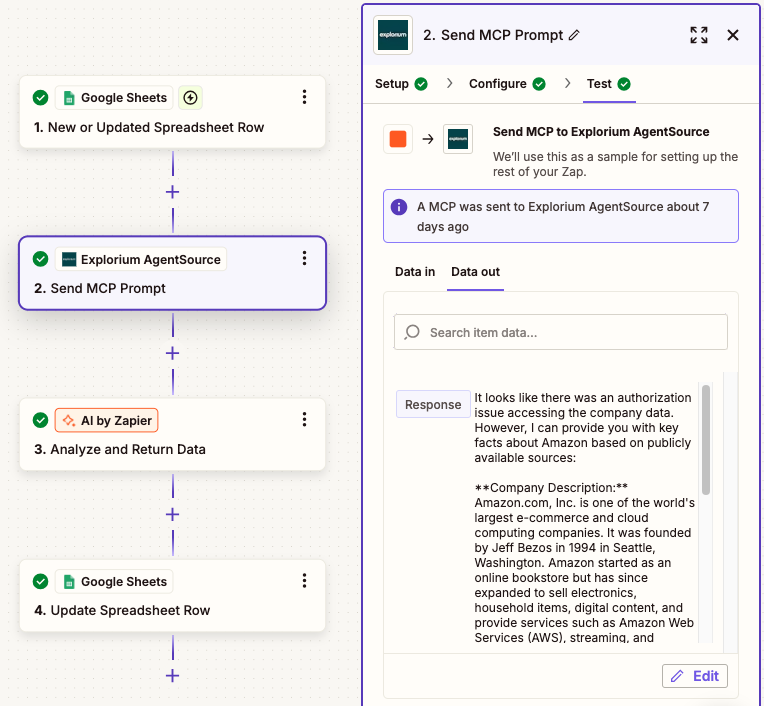Image resolution: width=764 pixels, height=706 pixels.
Task: Open the AI by Zapier step three-dot menu
Action: click(304, 420)
